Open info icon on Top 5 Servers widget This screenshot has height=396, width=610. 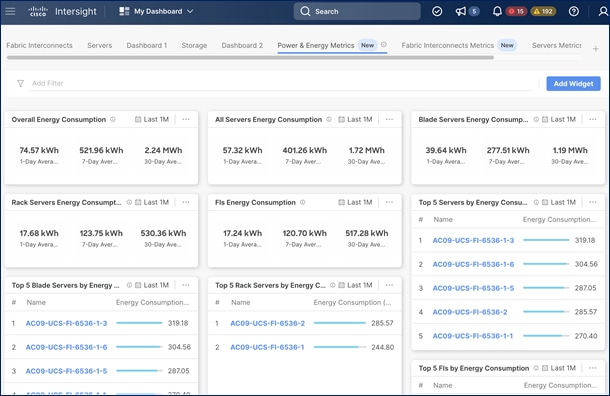pyautogui.click(x=536, y=202)
